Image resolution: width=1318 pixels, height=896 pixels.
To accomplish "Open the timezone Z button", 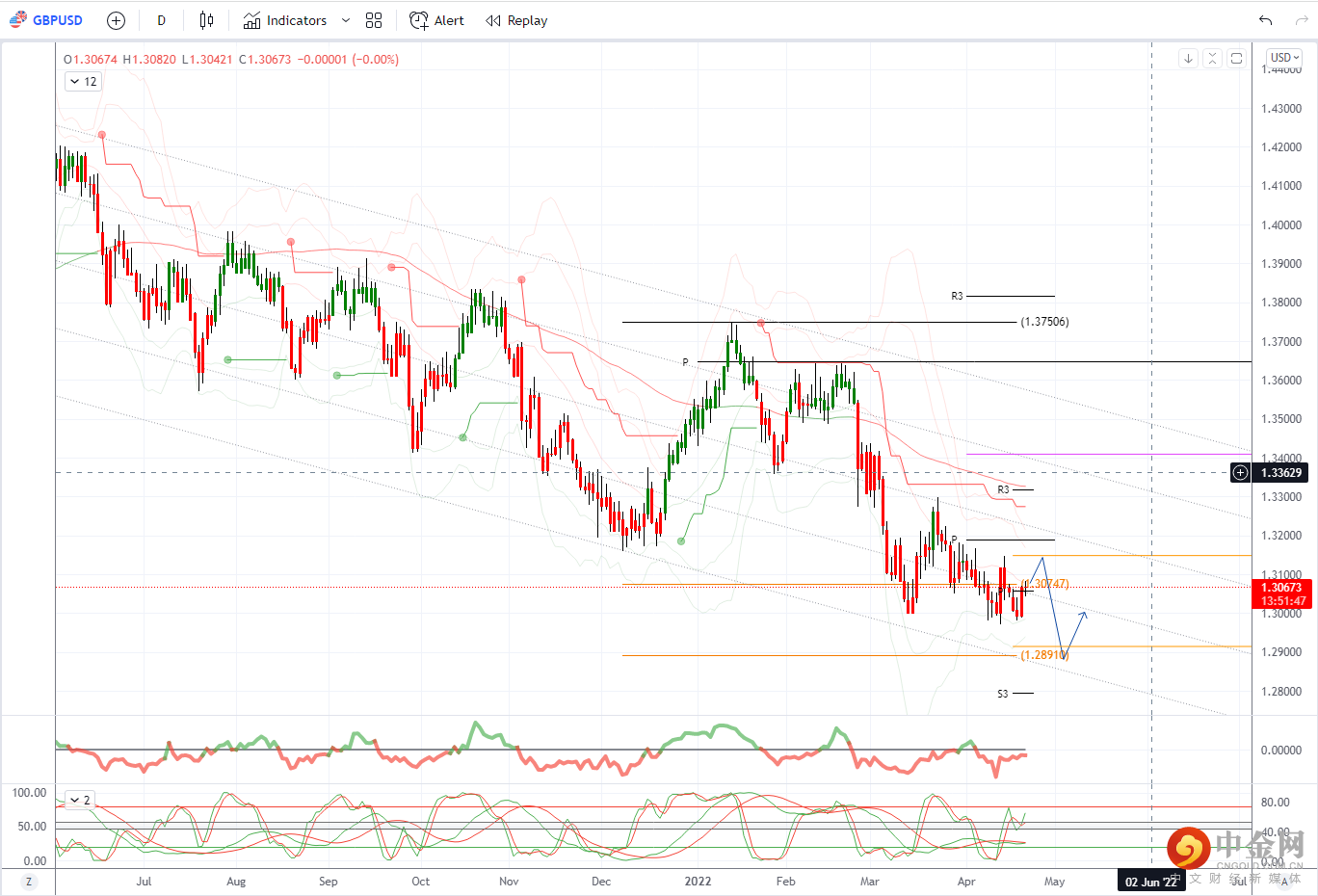I will (28, 882).
